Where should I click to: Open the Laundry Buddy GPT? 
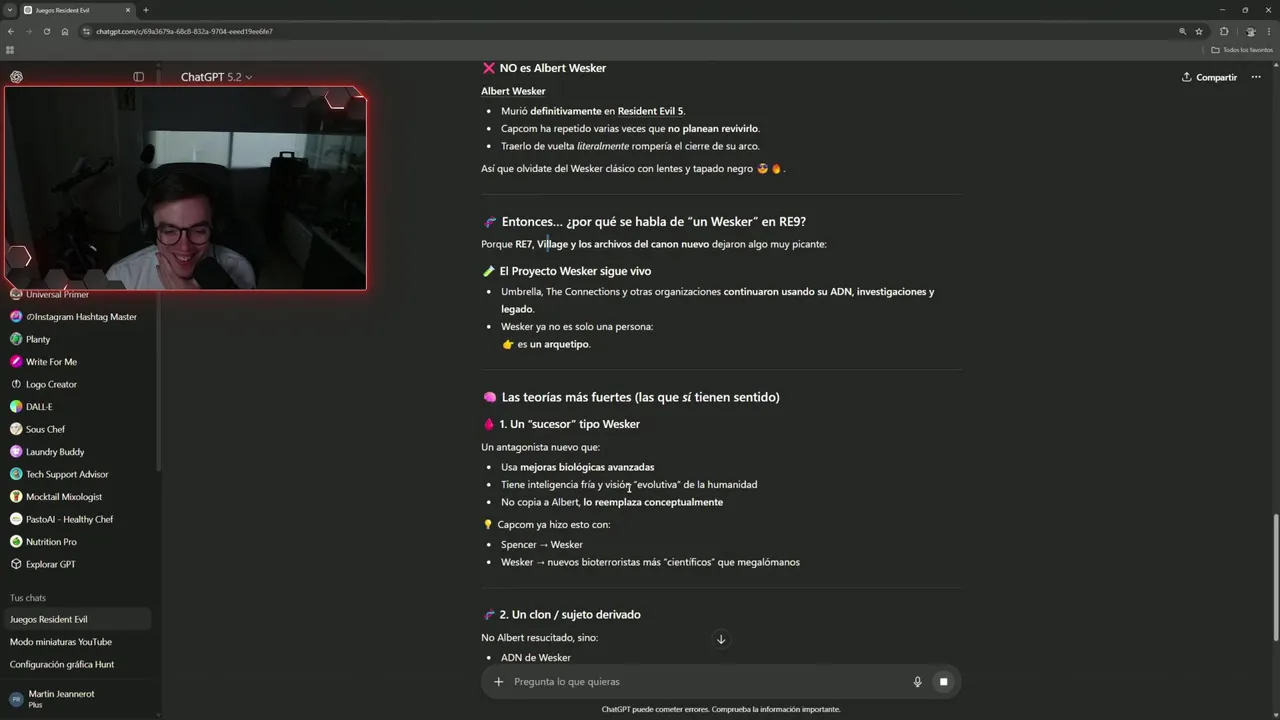tap(80, 452)
